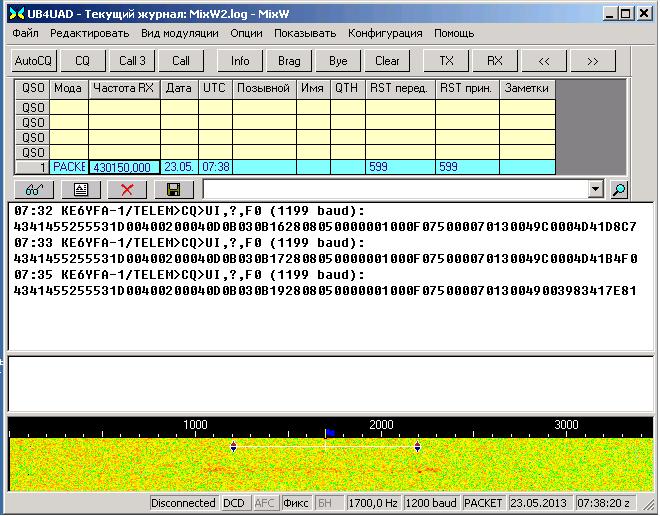Open the Конфигурация menu
This screenshot has height=516, width=660.
click(385, 33)
